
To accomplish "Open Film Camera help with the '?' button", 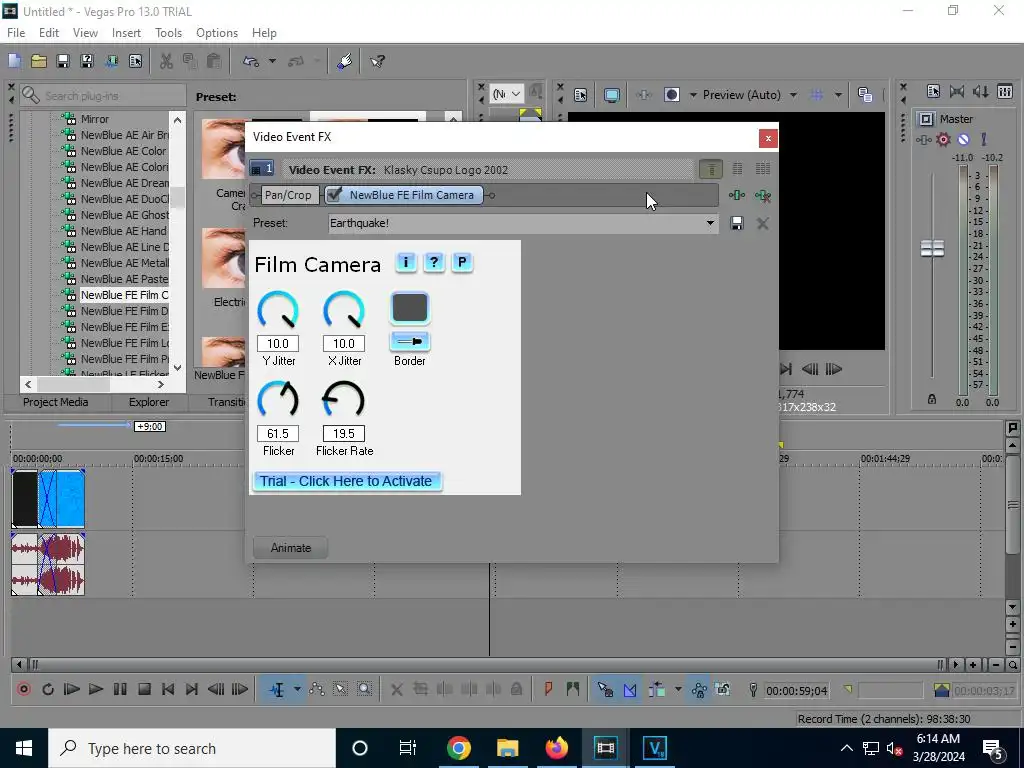I will (x=434, y=263).
